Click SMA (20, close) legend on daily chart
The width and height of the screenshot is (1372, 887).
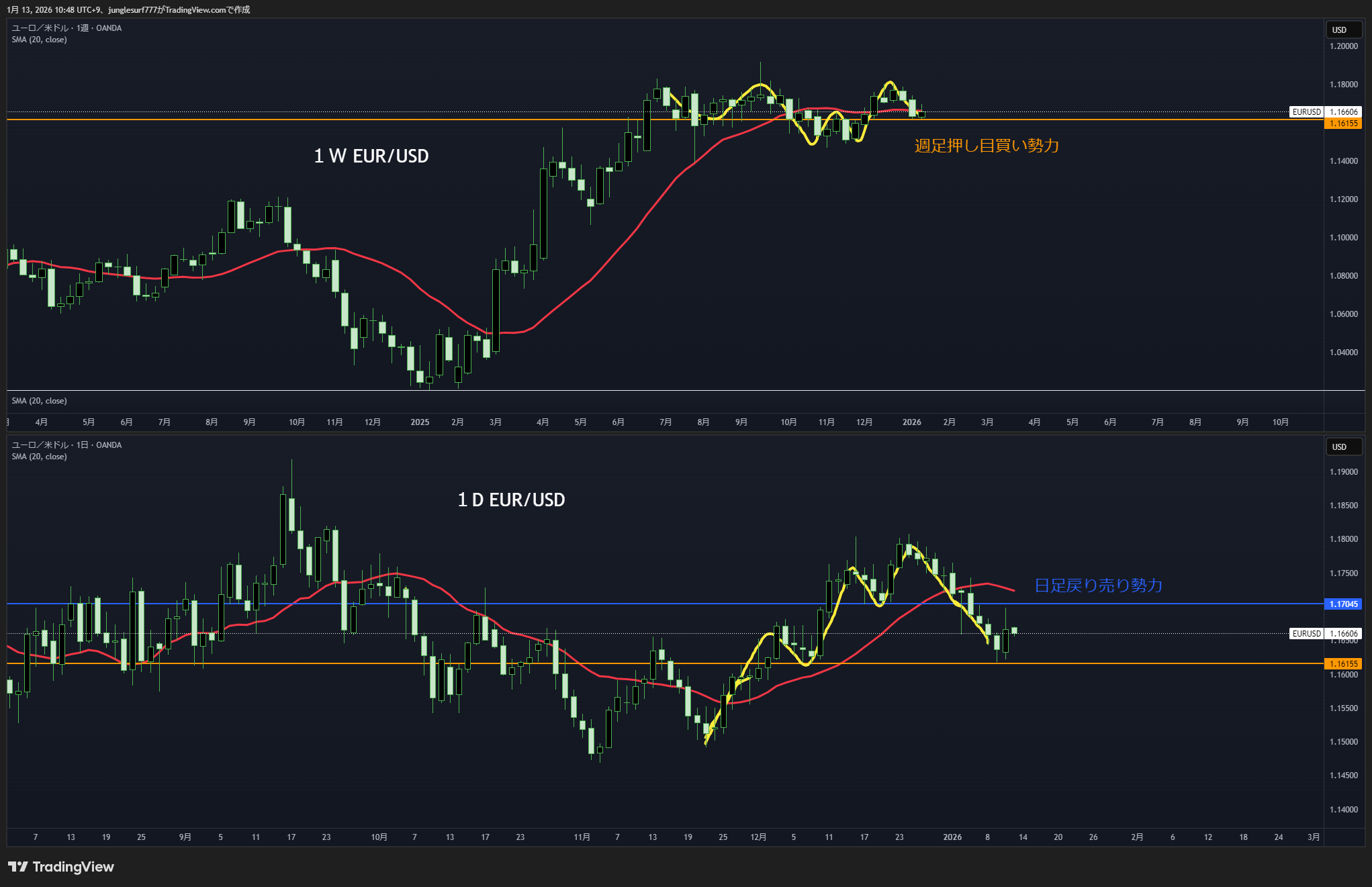point(39,457)
